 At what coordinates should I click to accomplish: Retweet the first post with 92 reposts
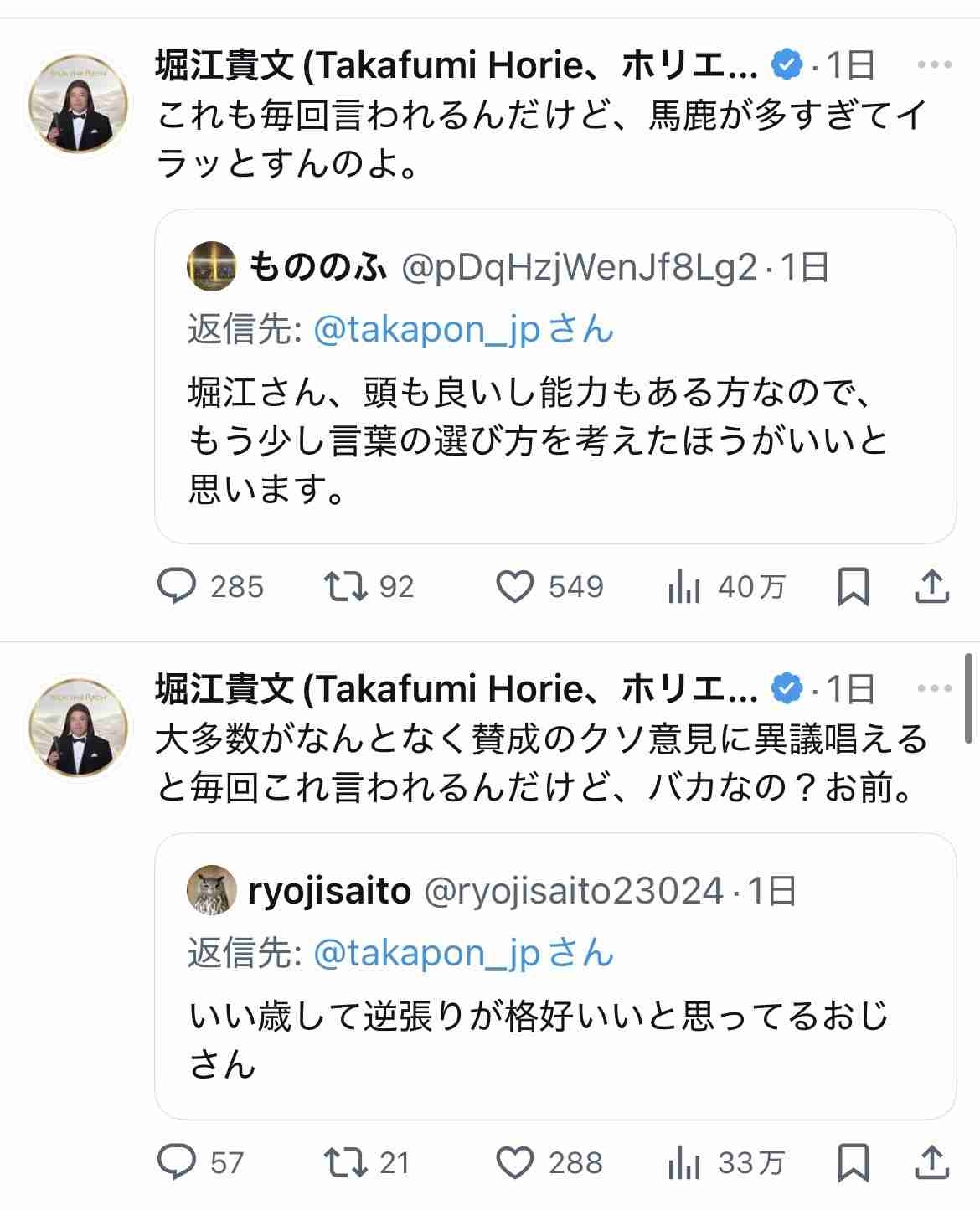click(346, 586)
